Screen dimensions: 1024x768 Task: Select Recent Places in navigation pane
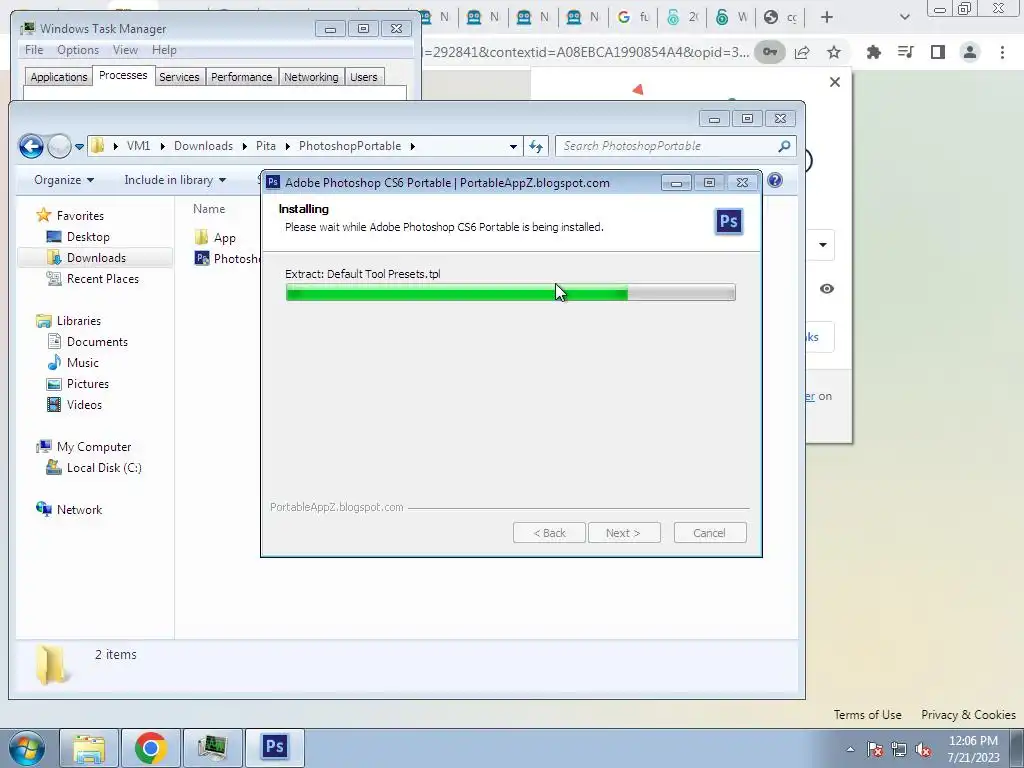pos(103,279)
